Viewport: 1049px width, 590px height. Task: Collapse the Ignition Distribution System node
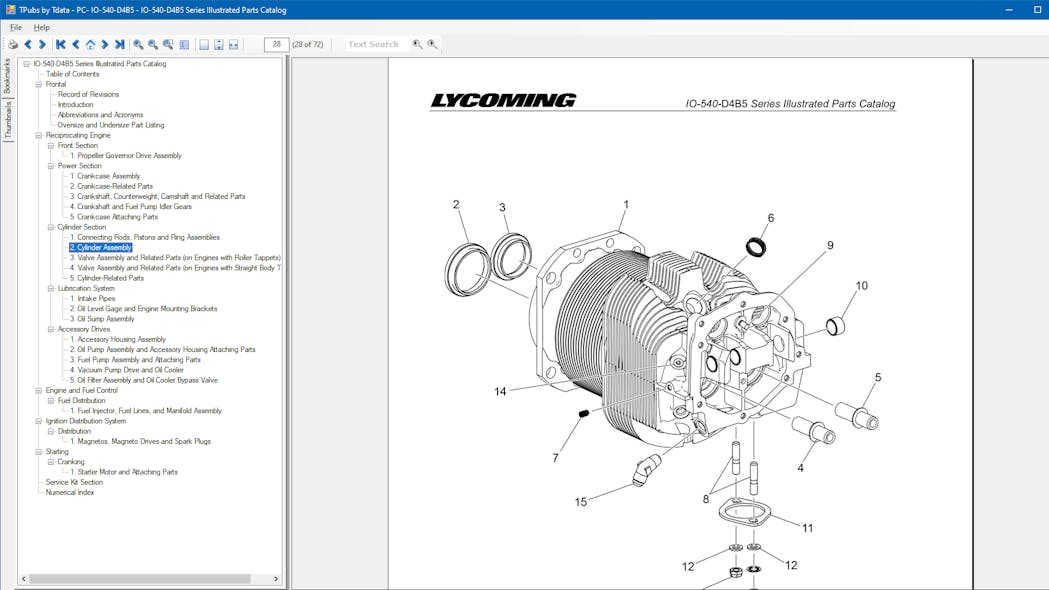pos(38,421)
